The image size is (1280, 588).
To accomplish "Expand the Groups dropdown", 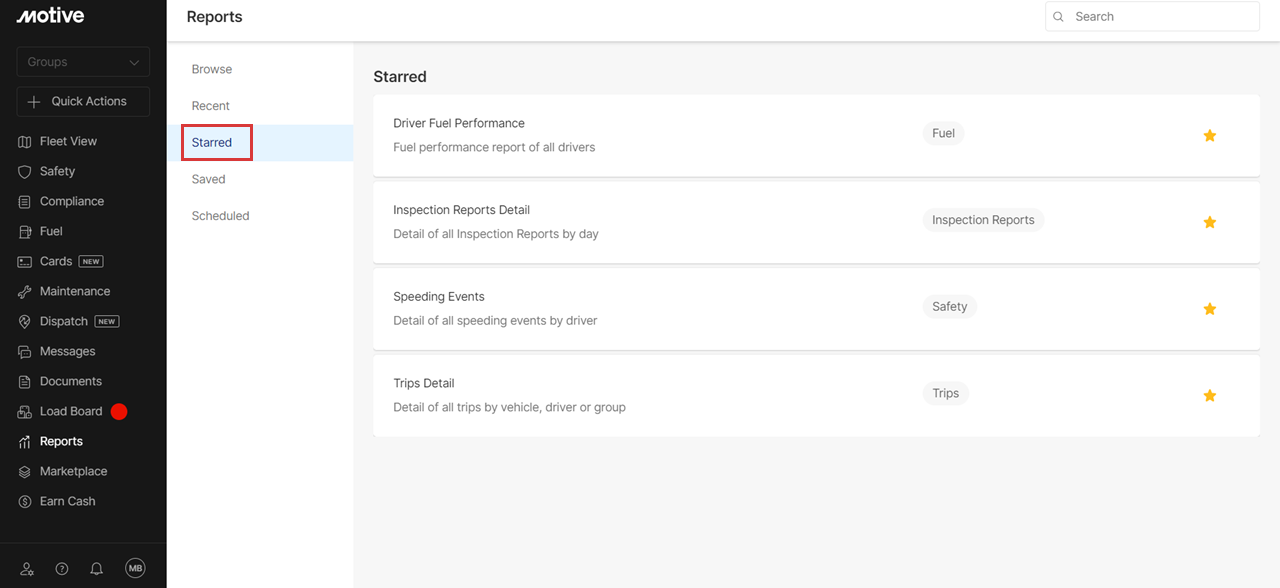I will pyautogui.click(x=83, y=62).
